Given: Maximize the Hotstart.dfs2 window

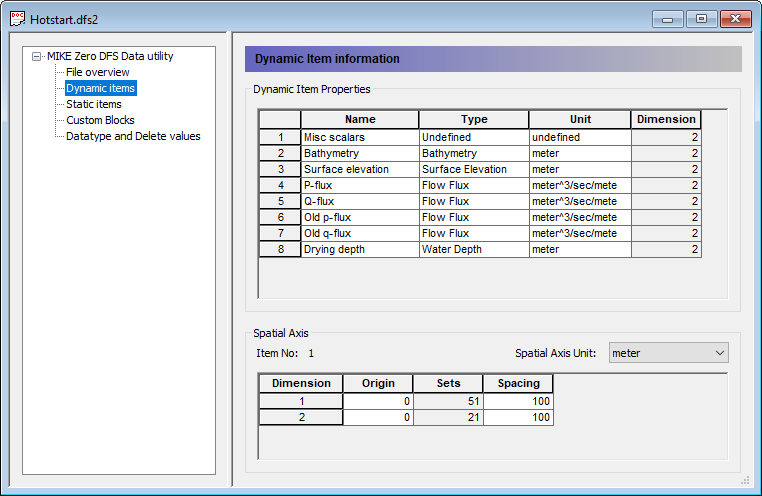Looking at the screenshot, I should 701,19.
